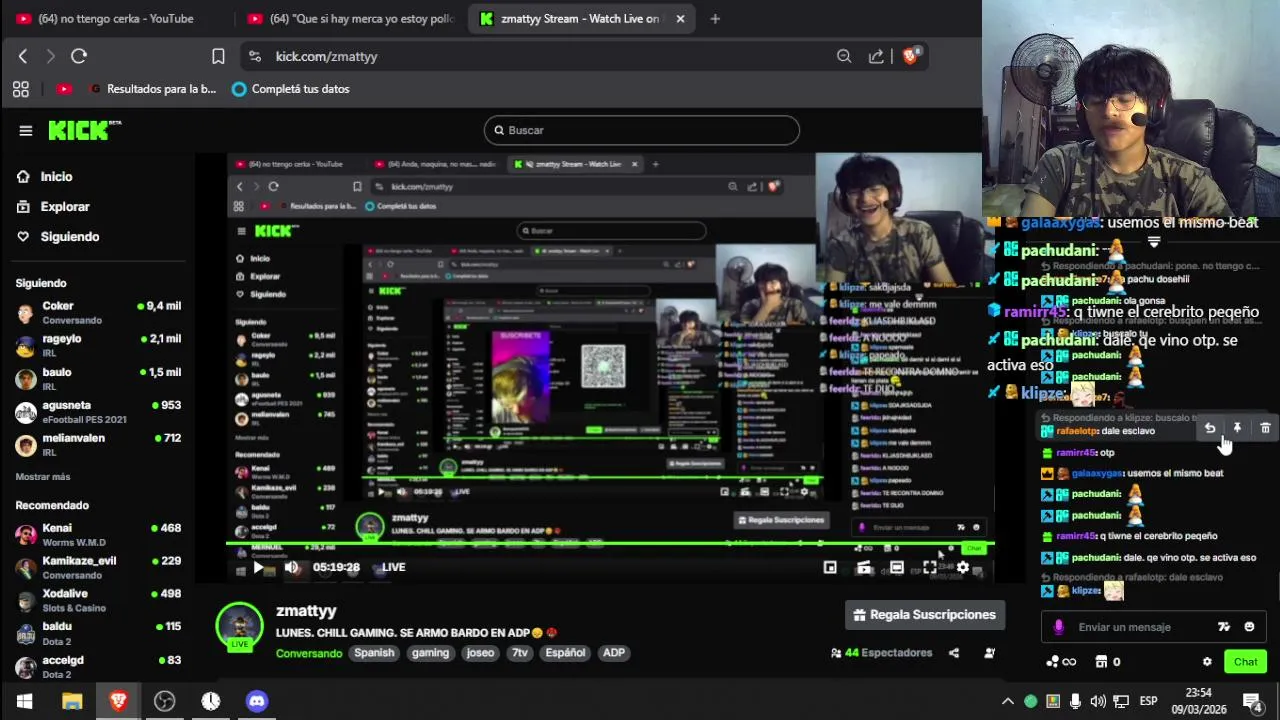
Task: Click the 7tv tag
Action: (519, 653)
